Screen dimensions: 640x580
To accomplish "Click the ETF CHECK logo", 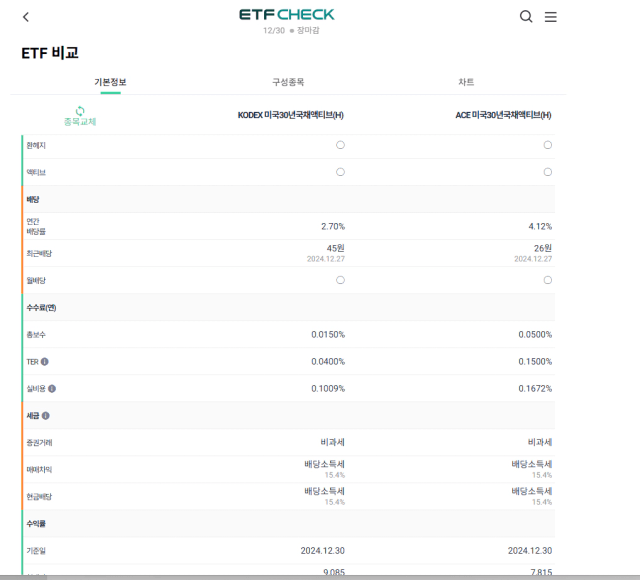I will (x=287, y=15).
